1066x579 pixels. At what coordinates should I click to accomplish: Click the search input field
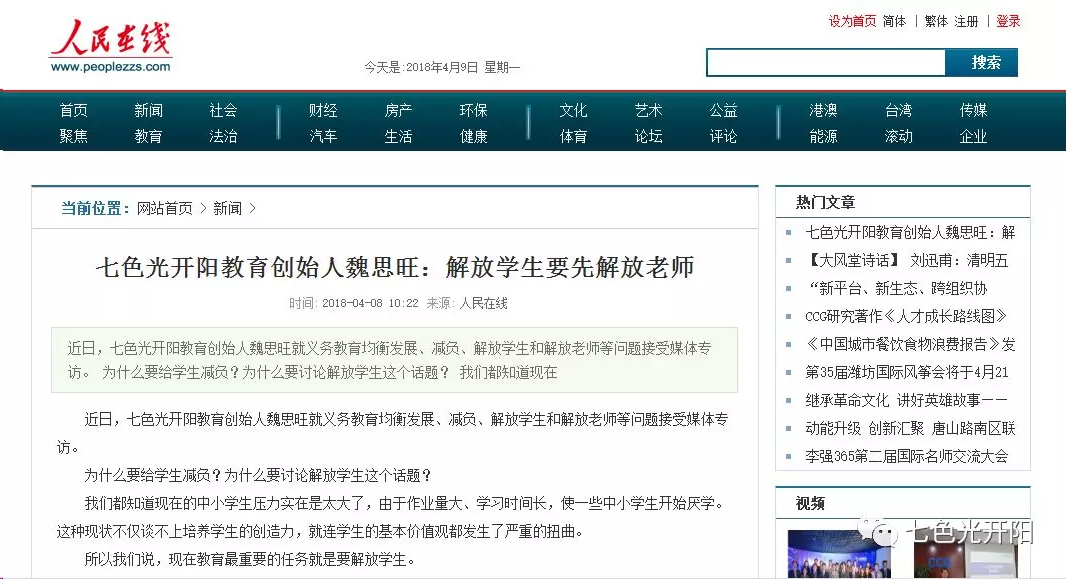point(826,63)
